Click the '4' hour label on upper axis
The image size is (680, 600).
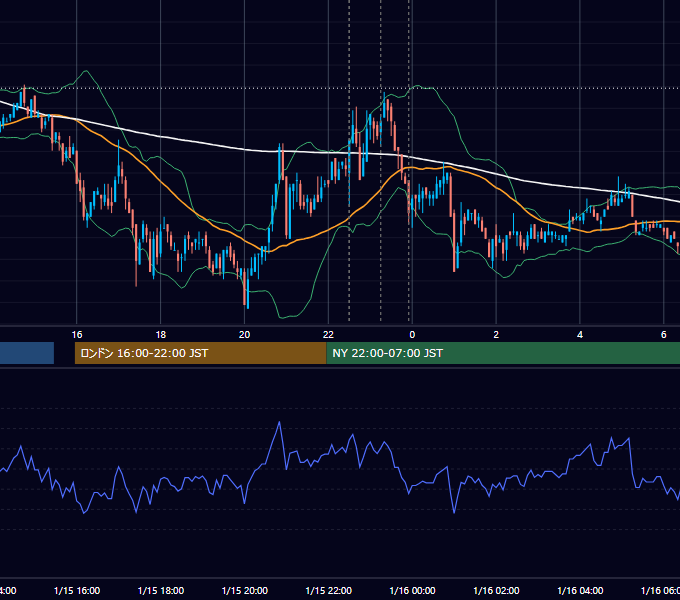[x=580, y=334]
